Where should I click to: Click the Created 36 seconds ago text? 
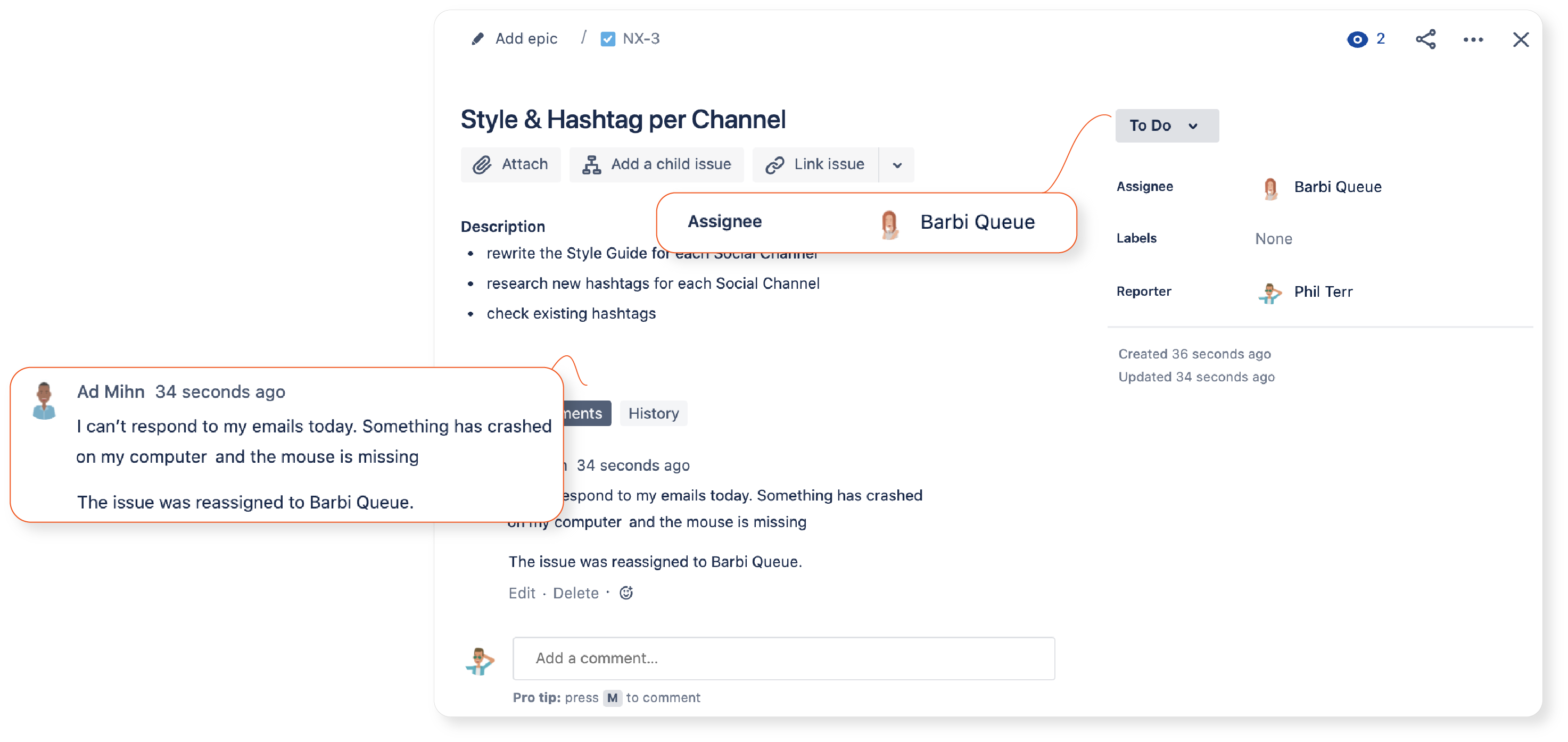point(1194,354)
